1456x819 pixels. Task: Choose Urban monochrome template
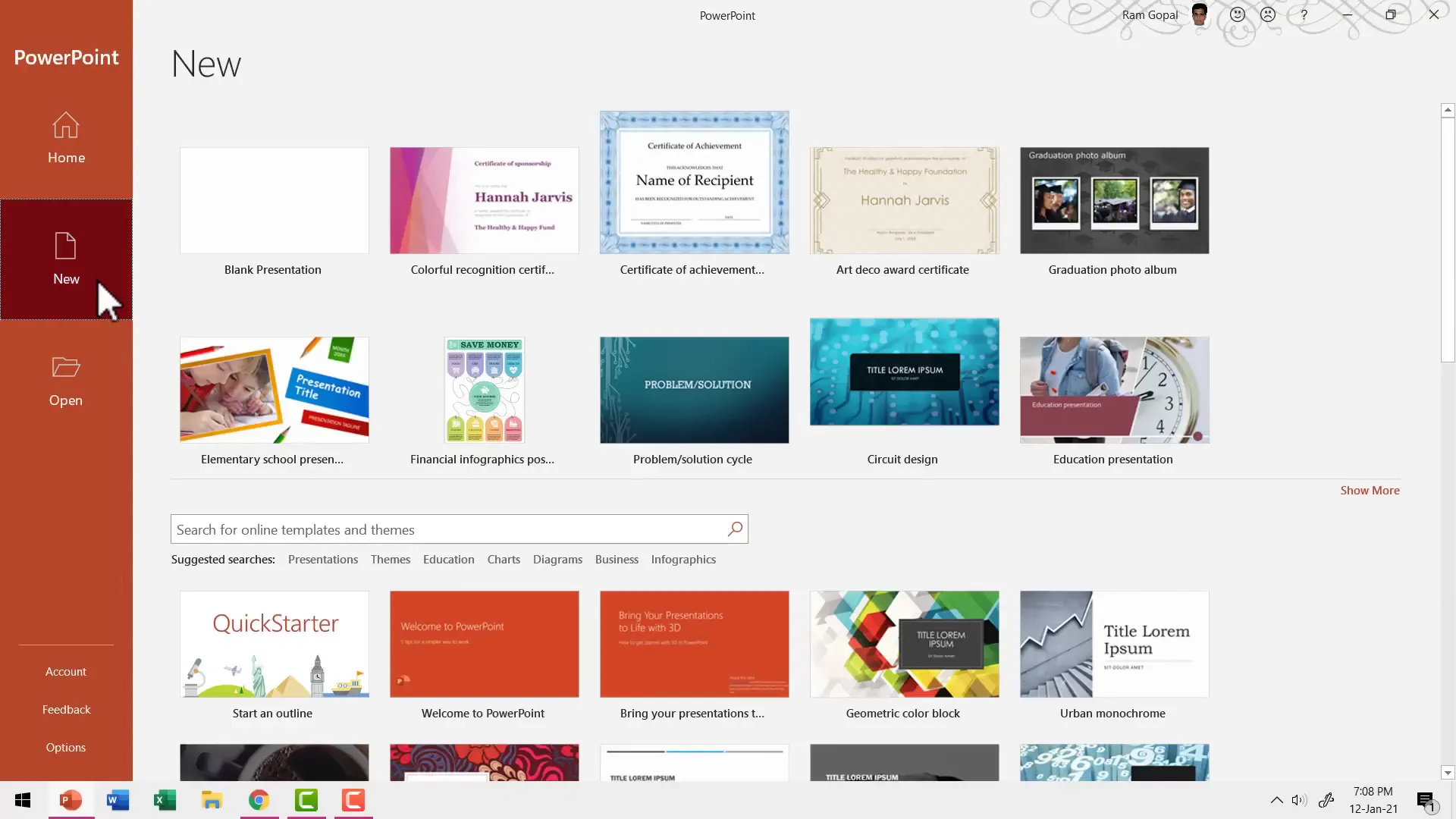[1114, 644]
